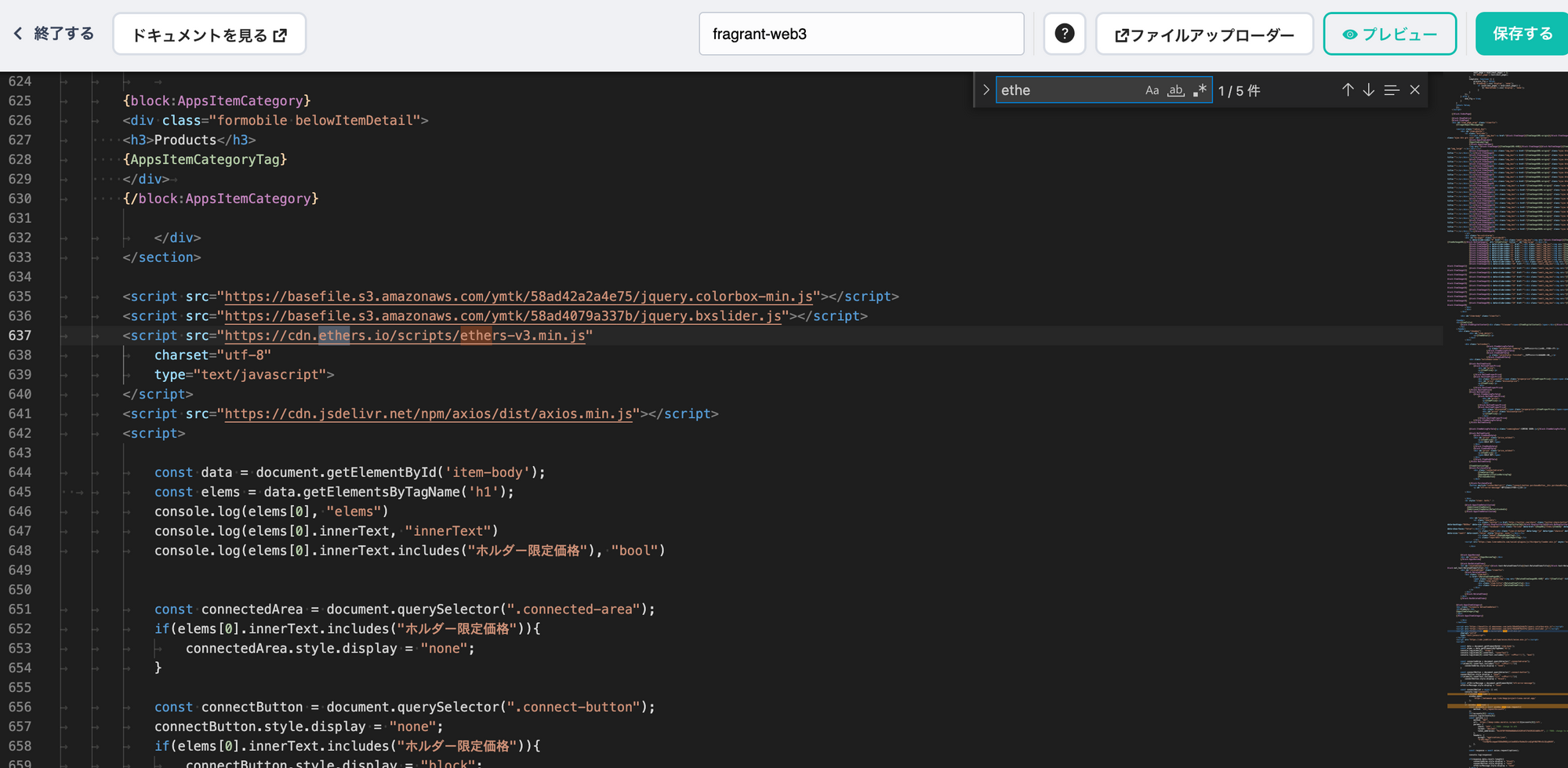Click the axios.min.js CDN URL link

(x=428, y=413)
